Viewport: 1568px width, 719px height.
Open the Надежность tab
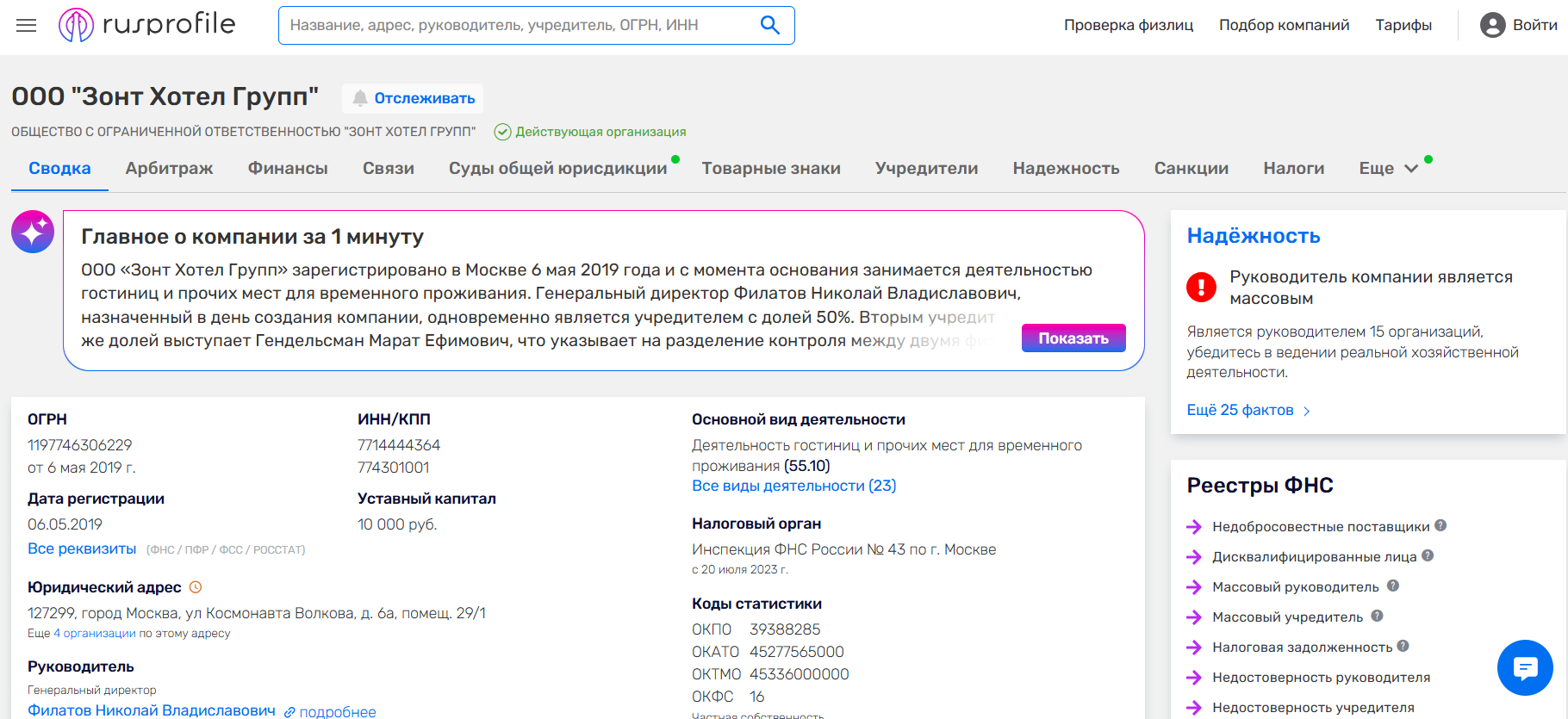[1066, 169]
